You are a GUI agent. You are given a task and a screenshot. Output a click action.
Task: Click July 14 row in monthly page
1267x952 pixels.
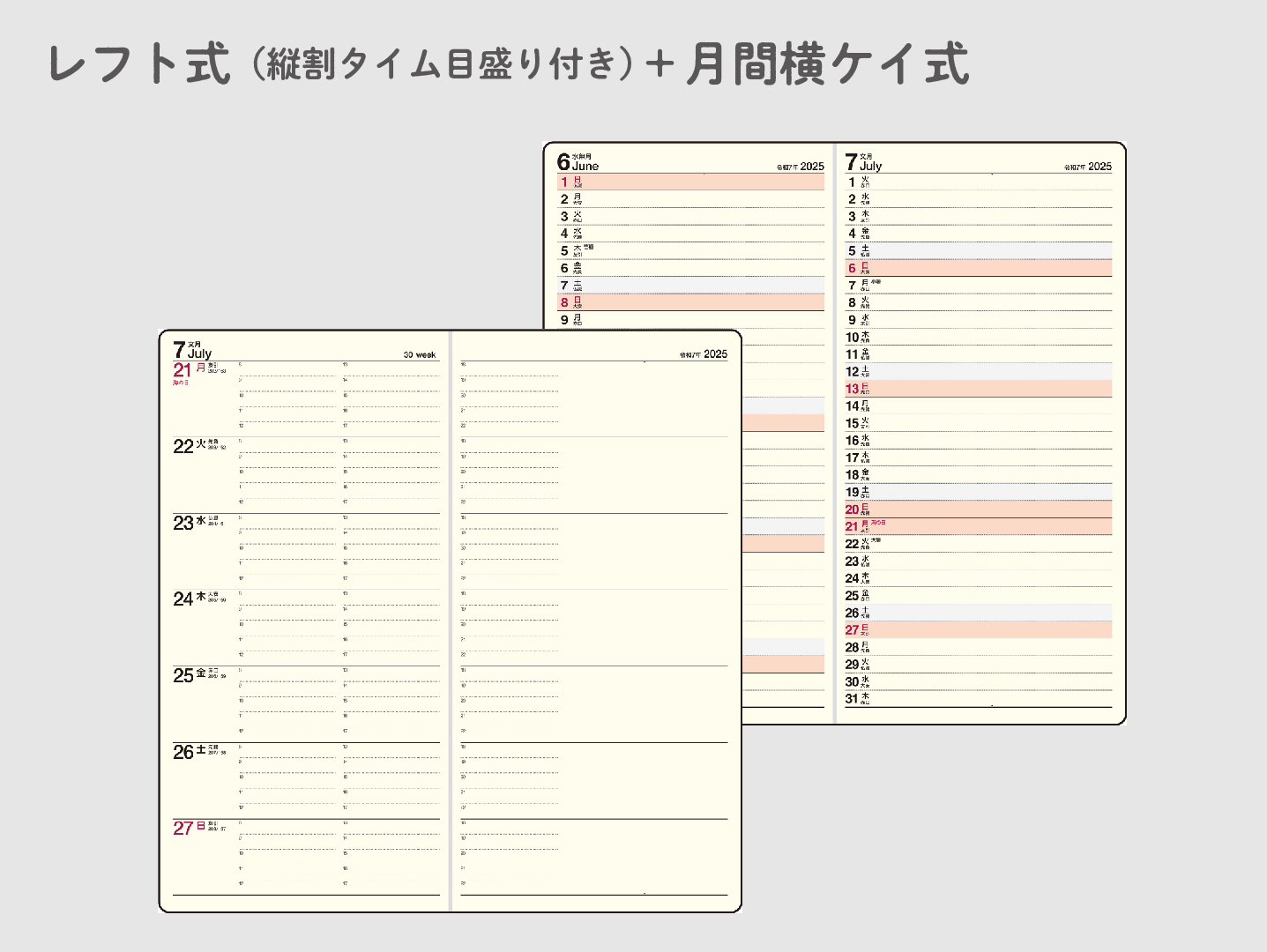point(978,405)
